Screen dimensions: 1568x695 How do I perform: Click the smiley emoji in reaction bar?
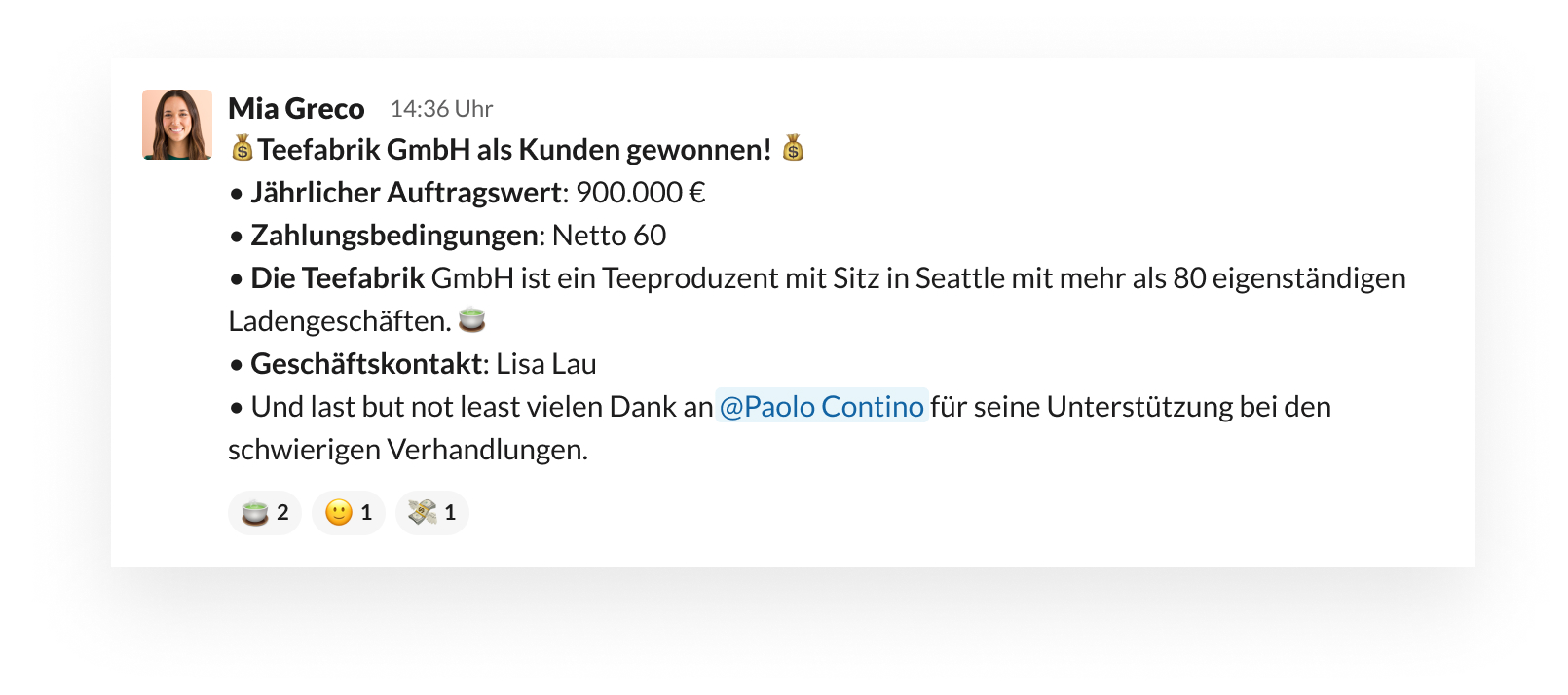(x=338, y=512)
